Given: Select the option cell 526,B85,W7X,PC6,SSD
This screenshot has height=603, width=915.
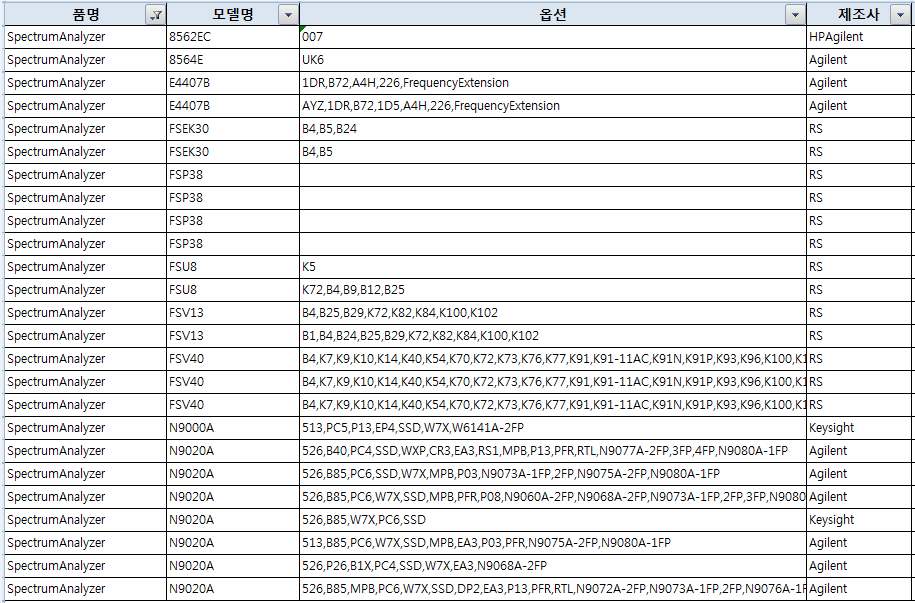Looking at the screenshot, I should [x=552, y=520].
